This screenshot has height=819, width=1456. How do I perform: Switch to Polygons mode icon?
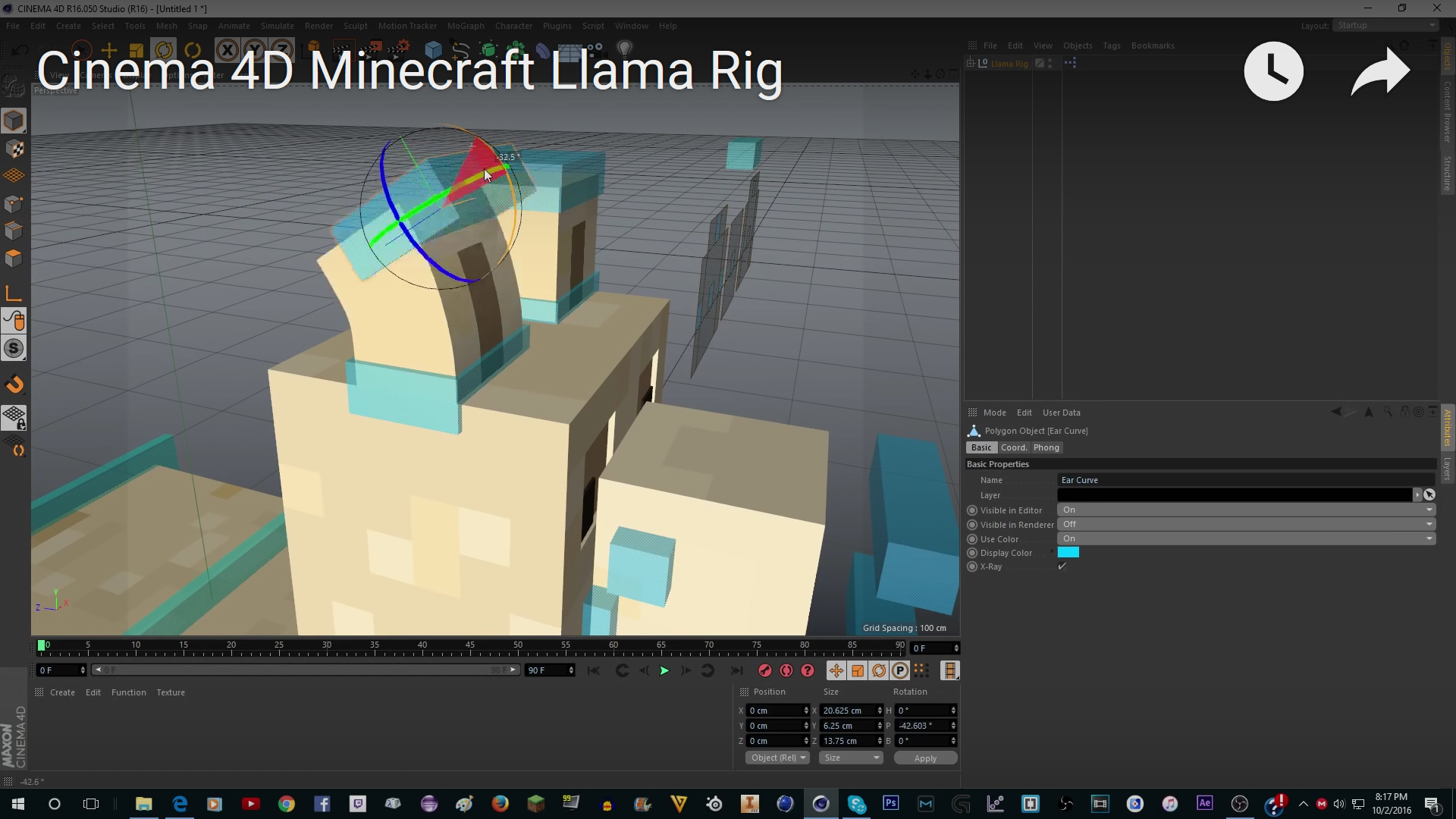(x=14, y=258)
